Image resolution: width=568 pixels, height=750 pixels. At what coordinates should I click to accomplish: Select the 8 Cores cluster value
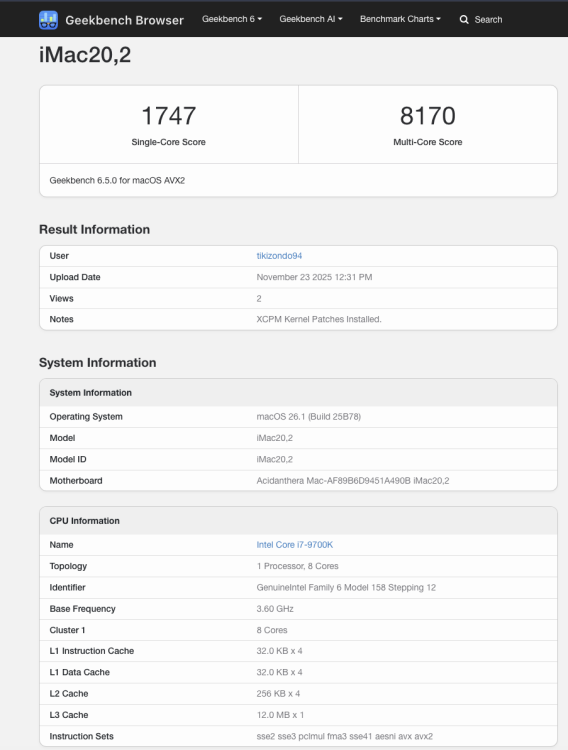point(272,630)
